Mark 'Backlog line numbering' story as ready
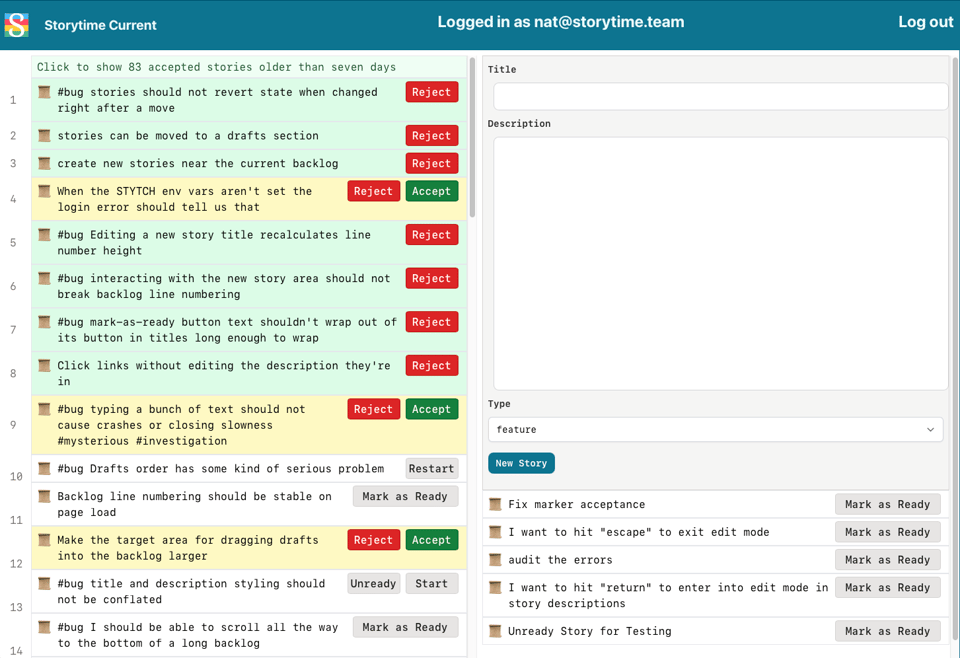 405,496
